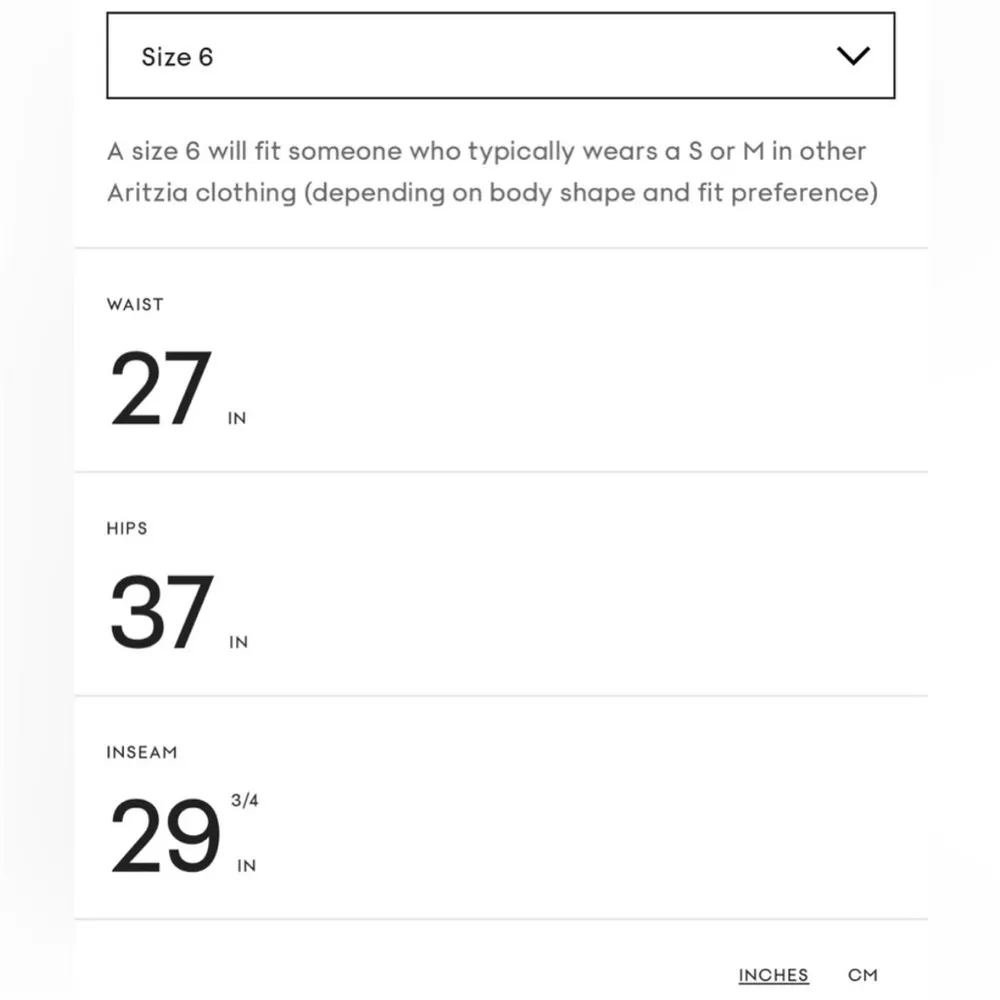1000x1000 pixels.
Task: Click the 'Aritzia clothing' text in description
Action: click(203, 192)
